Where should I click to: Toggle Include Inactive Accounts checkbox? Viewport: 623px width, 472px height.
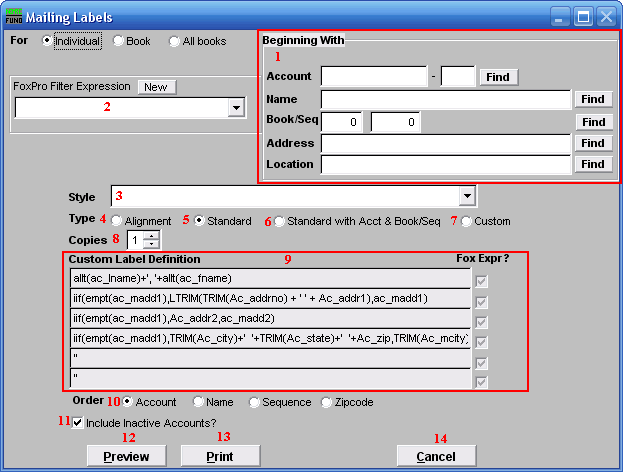(x=78, y=422)
